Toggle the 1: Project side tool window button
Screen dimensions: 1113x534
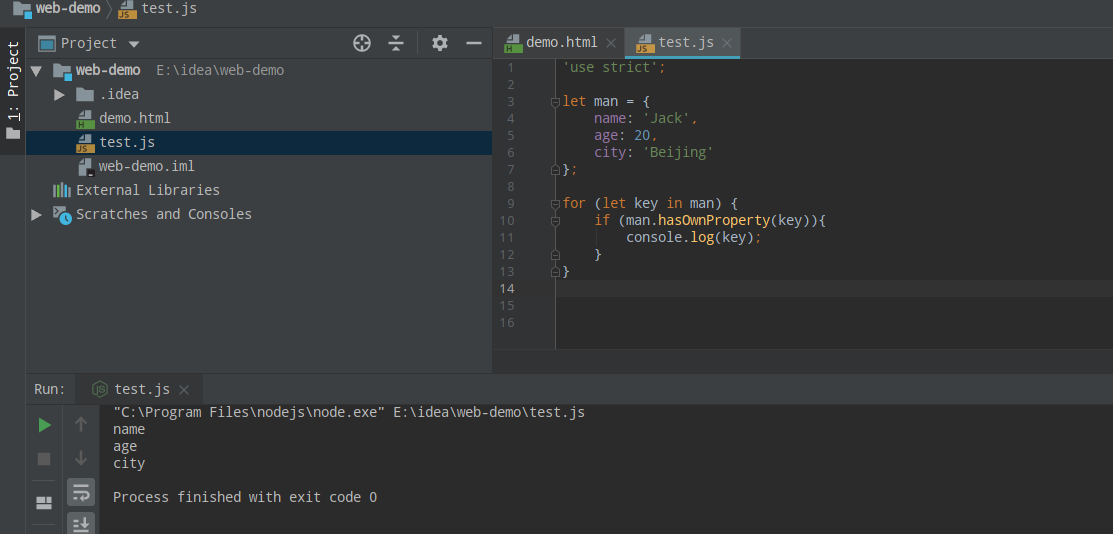click(13, 89)
